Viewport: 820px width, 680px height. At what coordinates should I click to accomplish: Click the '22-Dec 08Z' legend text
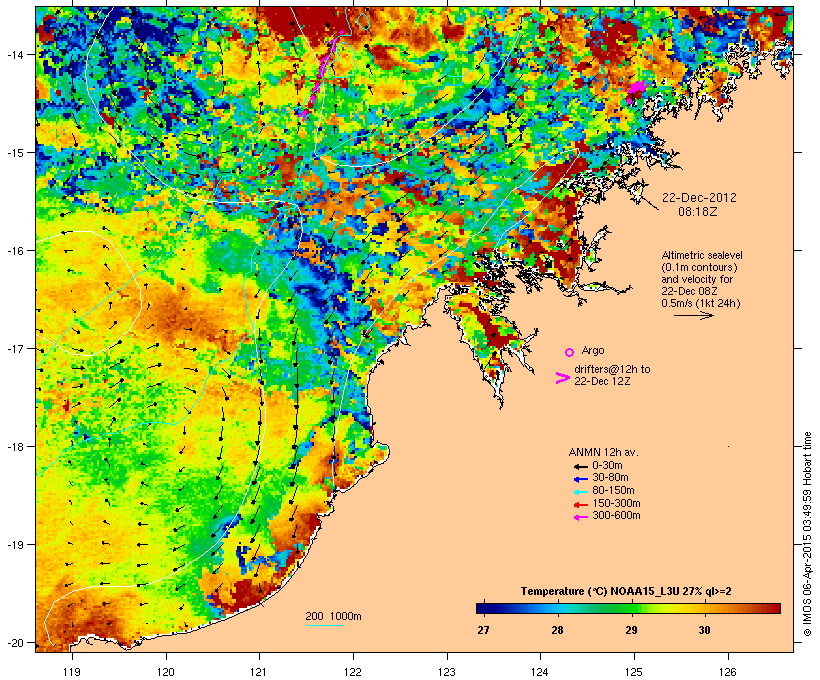click(x=689, y=291)
